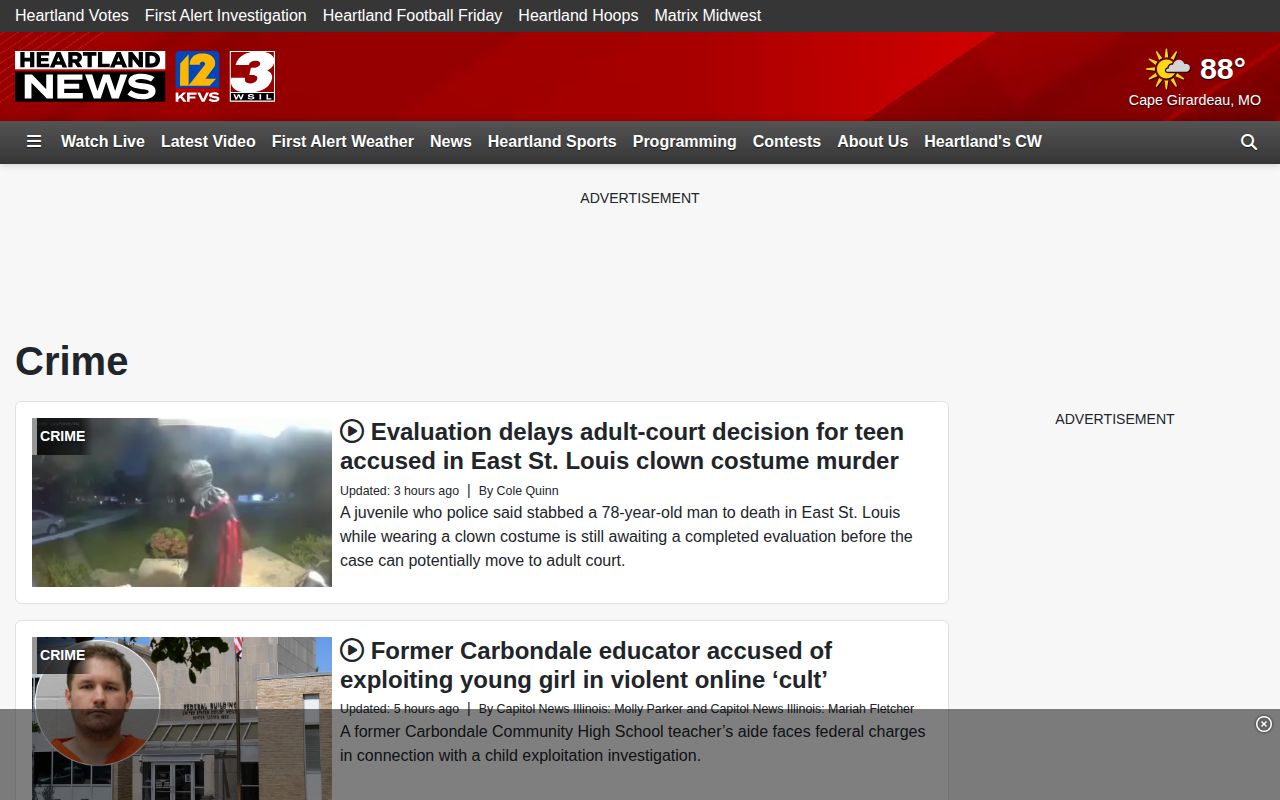This screenshot has width=1280, height=800.
Task: Click the clown costume article thumbnail
Action: click(182, 502)
